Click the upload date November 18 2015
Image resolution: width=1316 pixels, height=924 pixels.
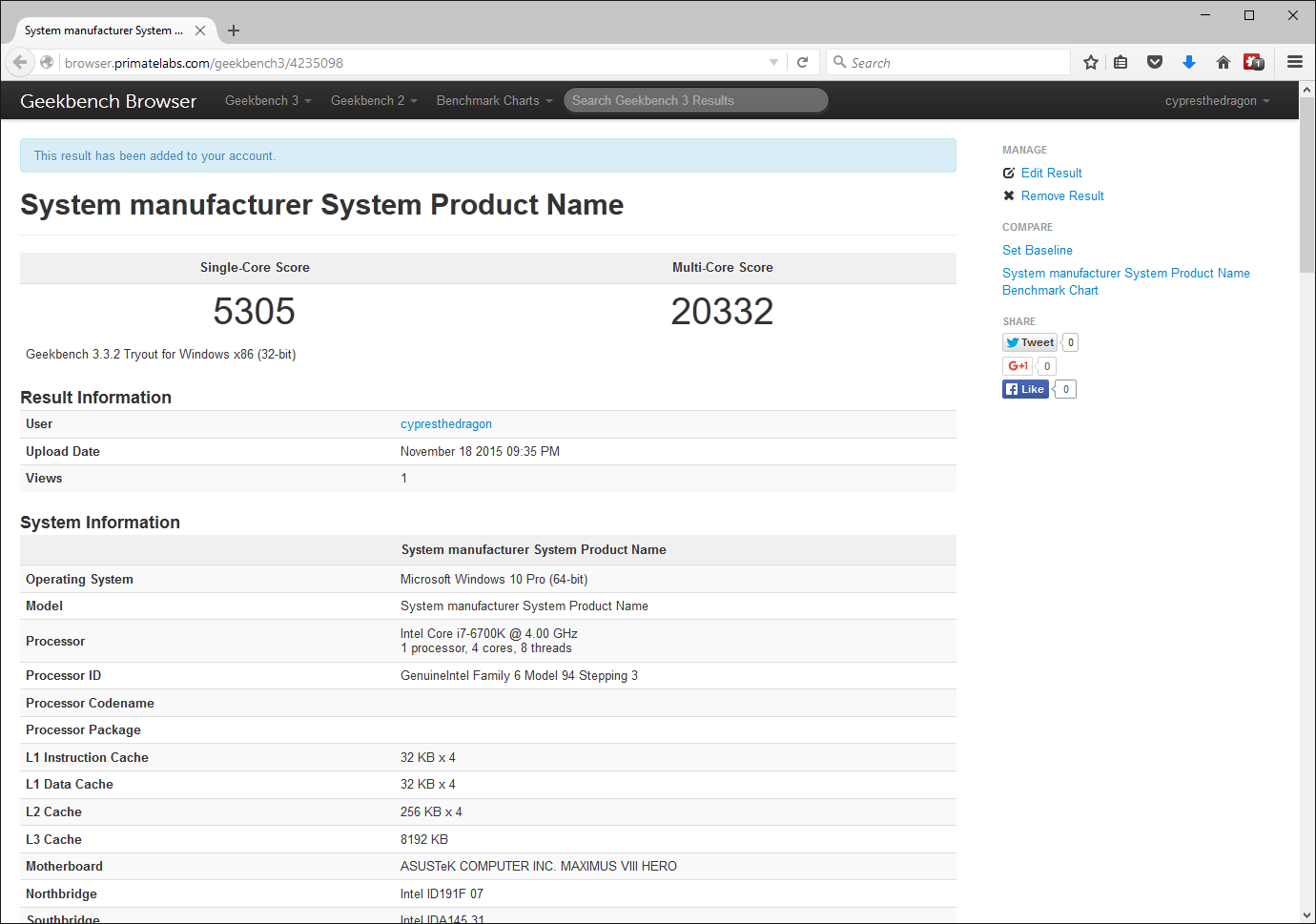point(480,452)
